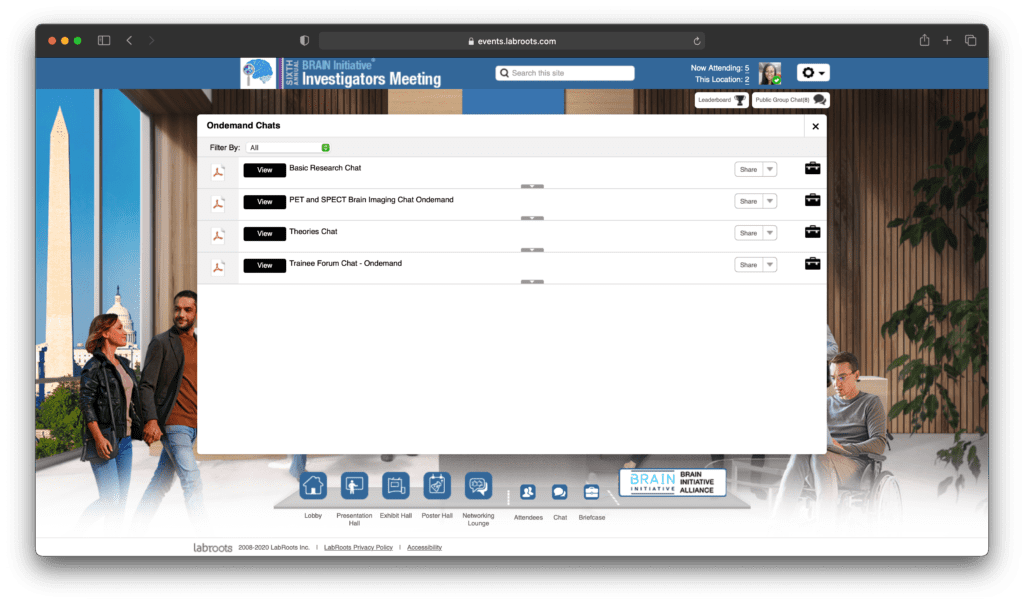This screenshot has height=603, width=1024.
Task: Open the Public Group Chat button
Action: pyautogui.click(x=791, y=100)
